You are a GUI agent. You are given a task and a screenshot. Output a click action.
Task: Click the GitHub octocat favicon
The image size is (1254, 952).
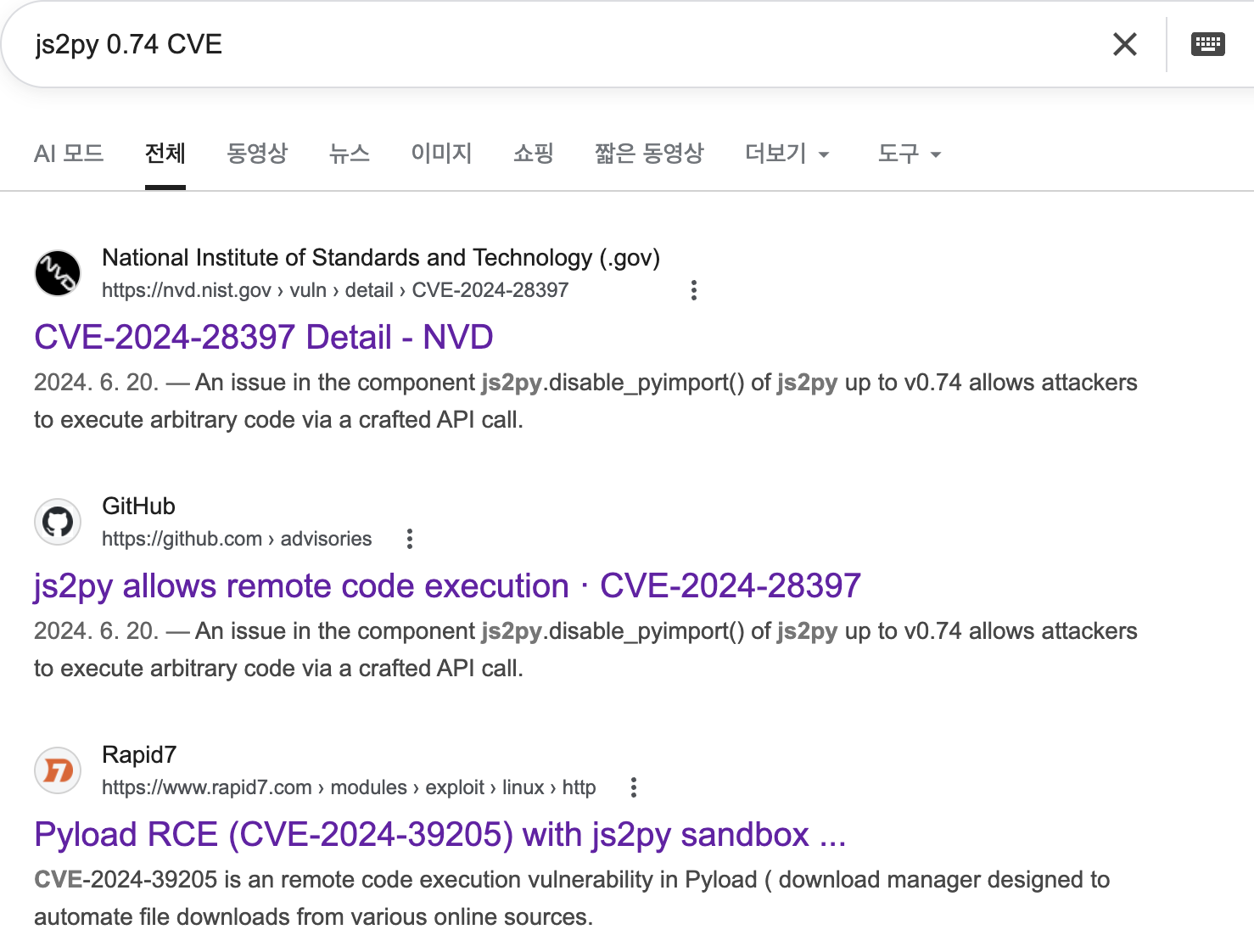[x=58, y=522]
